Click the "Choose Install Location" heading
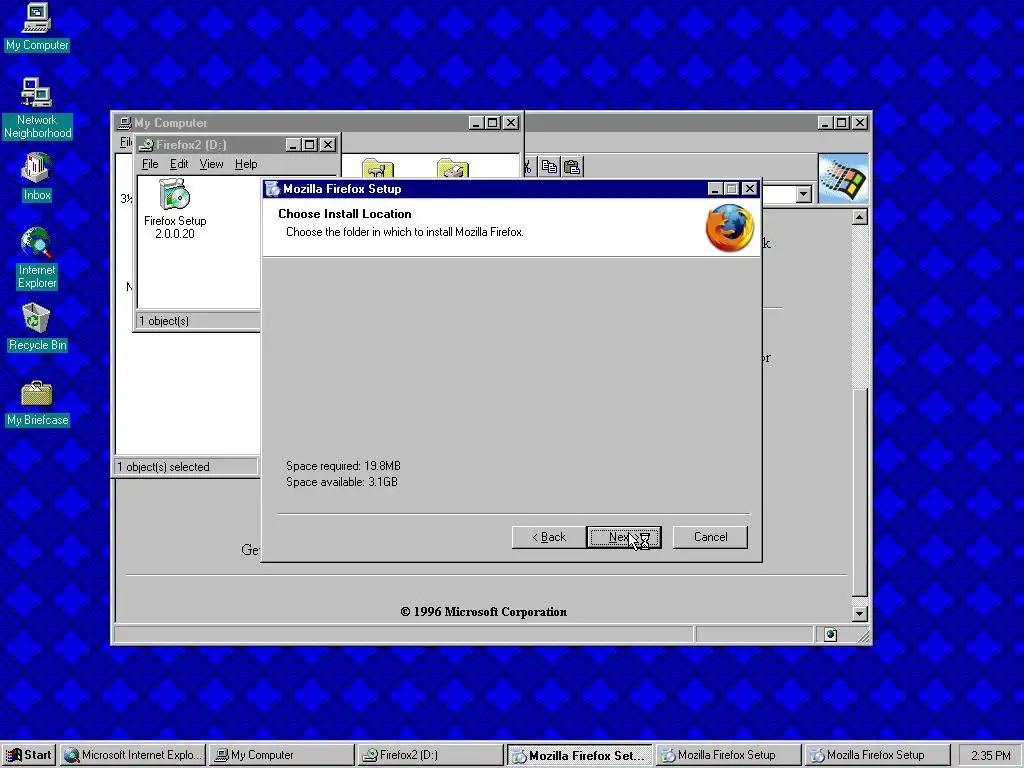 [345, 214]
